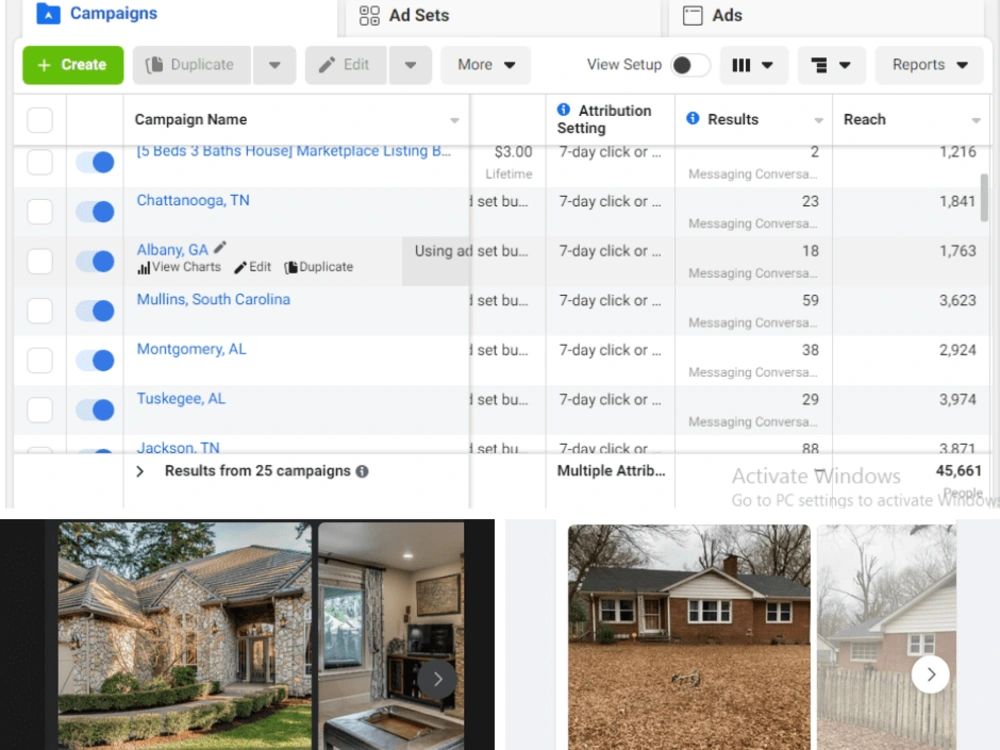Open the fenced house side photo

(886, 637)
